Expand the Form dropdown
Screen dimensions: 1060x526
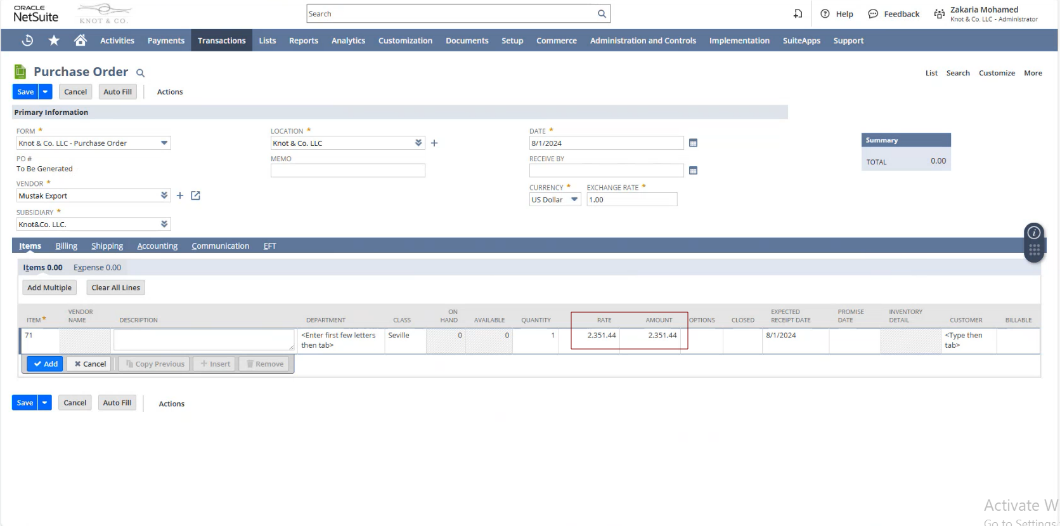[164, 143]
